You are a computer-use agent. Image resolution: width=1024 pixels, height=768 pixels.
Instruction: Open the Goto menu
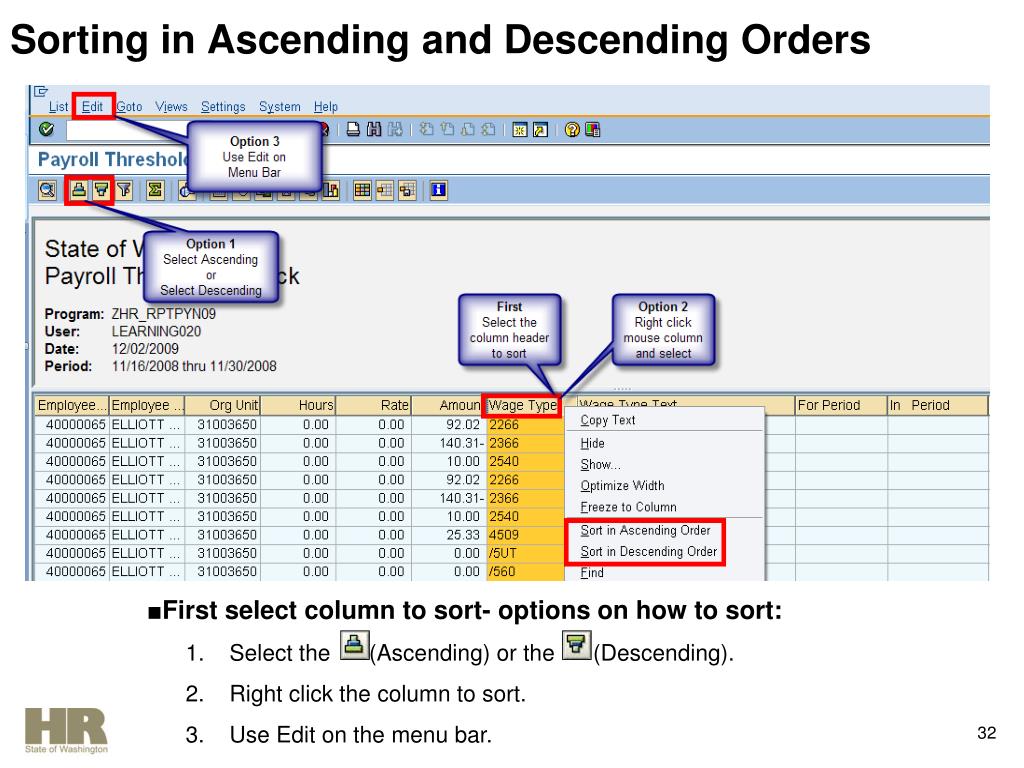click(129, 106)
